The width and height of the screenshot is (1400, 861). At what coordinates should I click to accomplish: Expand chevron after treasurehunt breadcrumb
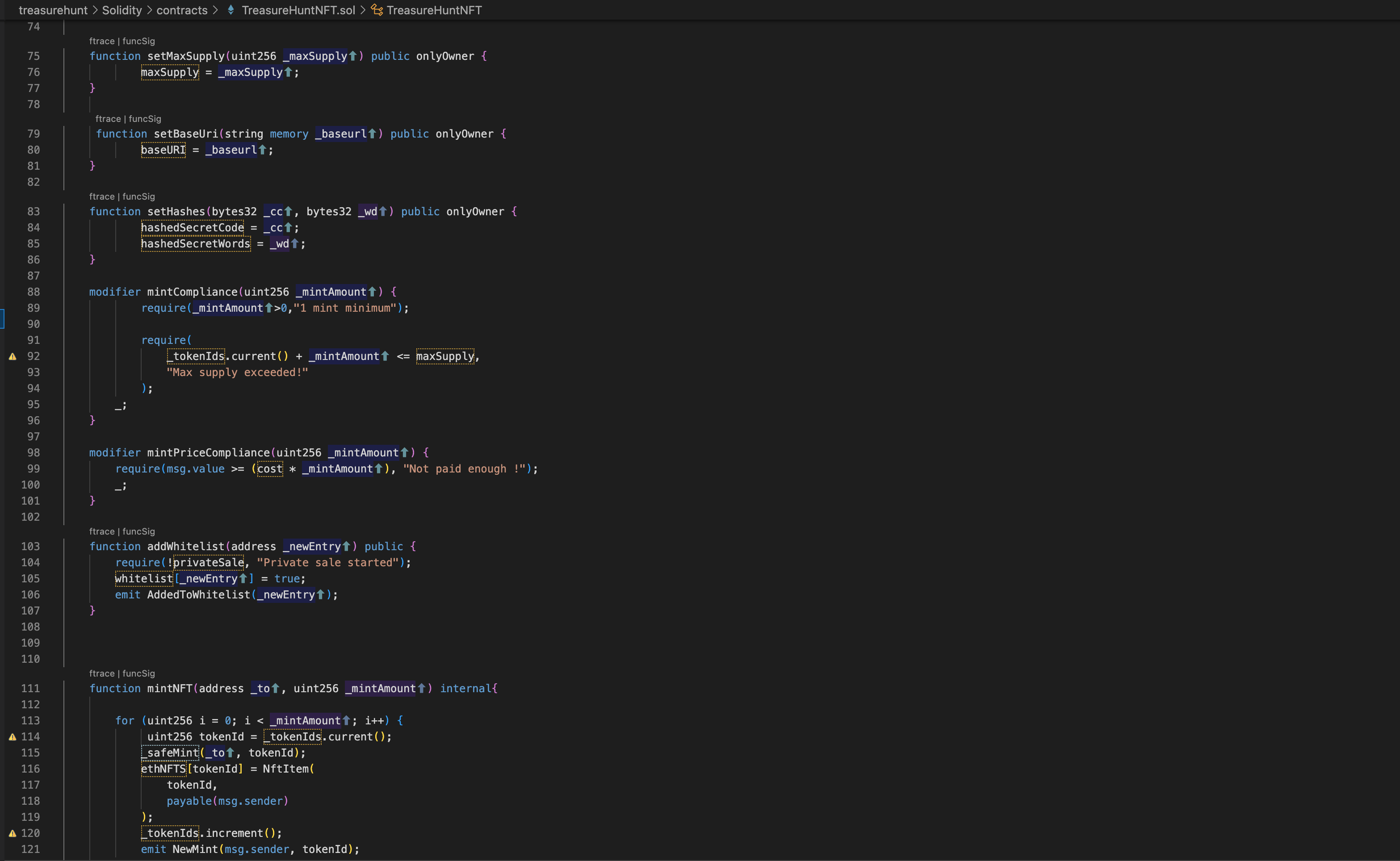[x=95, y=10]
